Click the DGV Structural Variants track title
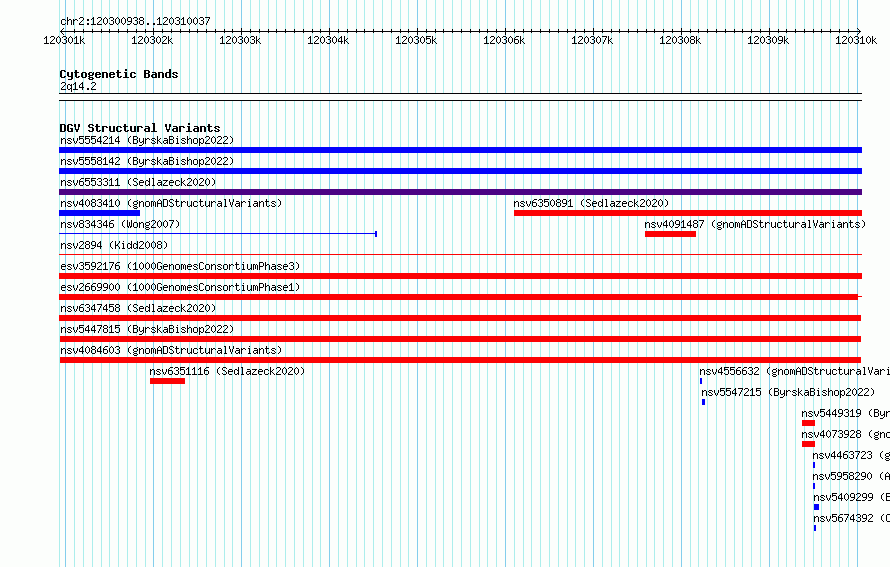890x567 pixels. pyautogui.click(x=140, y=128)
